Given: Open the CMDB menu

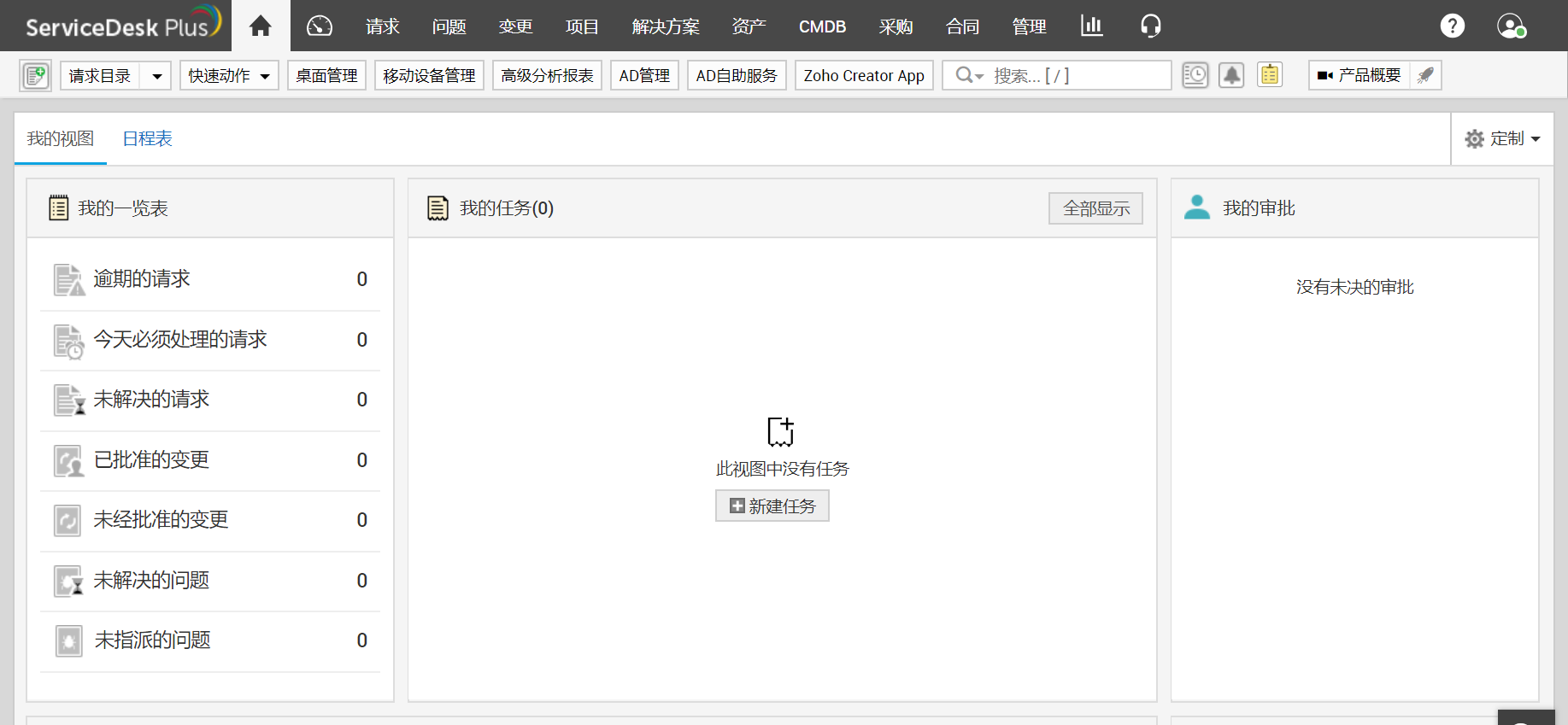Looking at the screenshot, I should (x=823, y=26).
